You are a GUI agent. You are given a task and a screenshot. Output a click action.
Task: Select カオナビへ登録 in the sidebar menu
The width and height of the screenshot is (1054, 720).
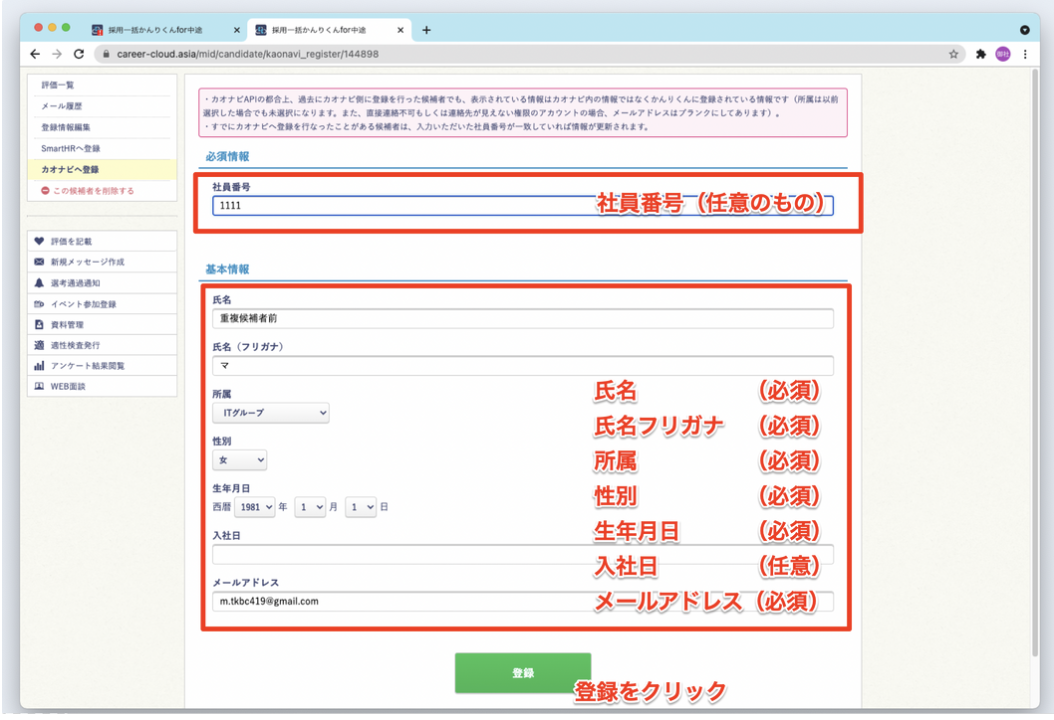coord(70,170)
